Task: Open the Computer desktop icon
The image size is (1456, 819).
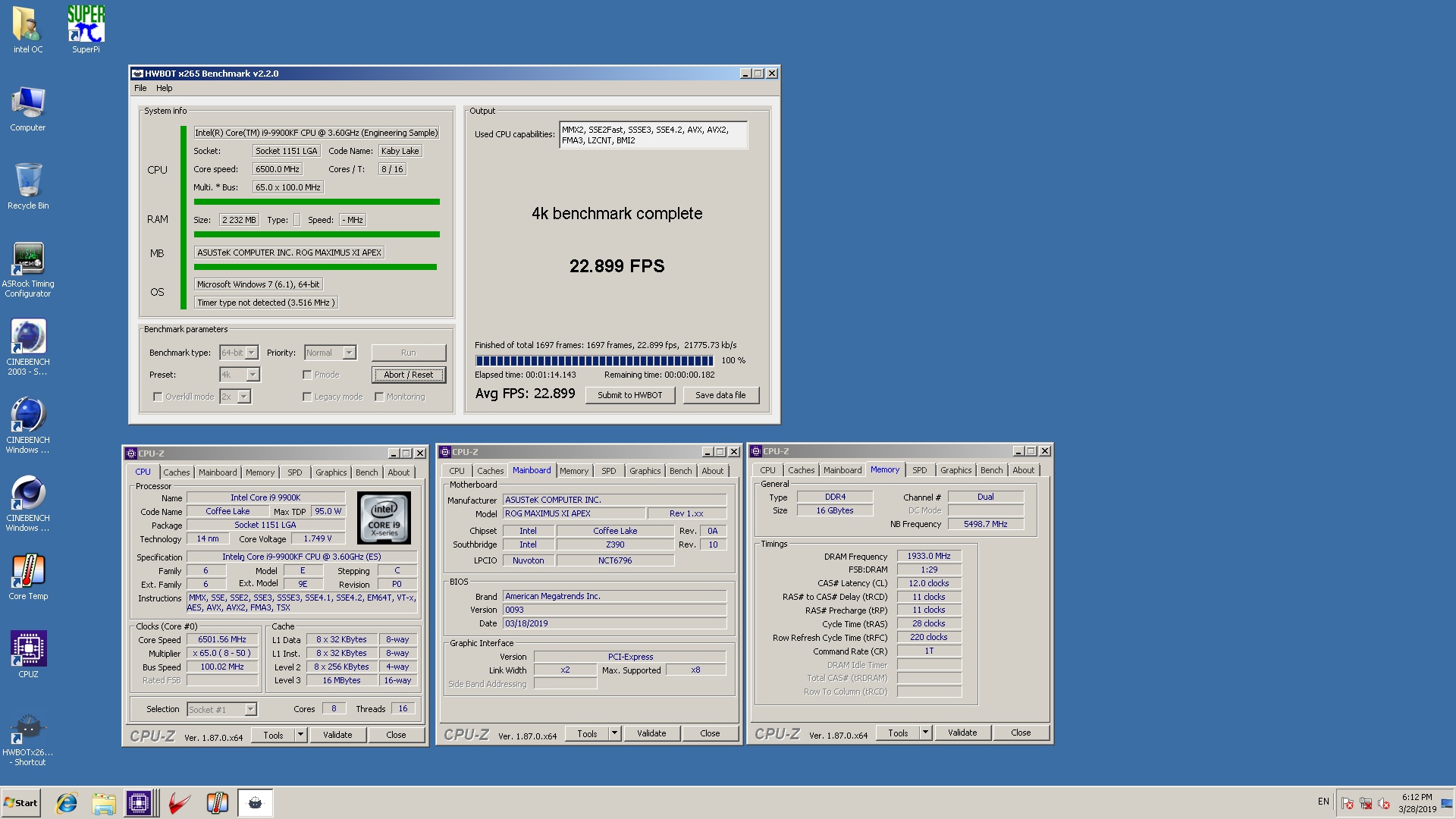Action: pos(28,108)
